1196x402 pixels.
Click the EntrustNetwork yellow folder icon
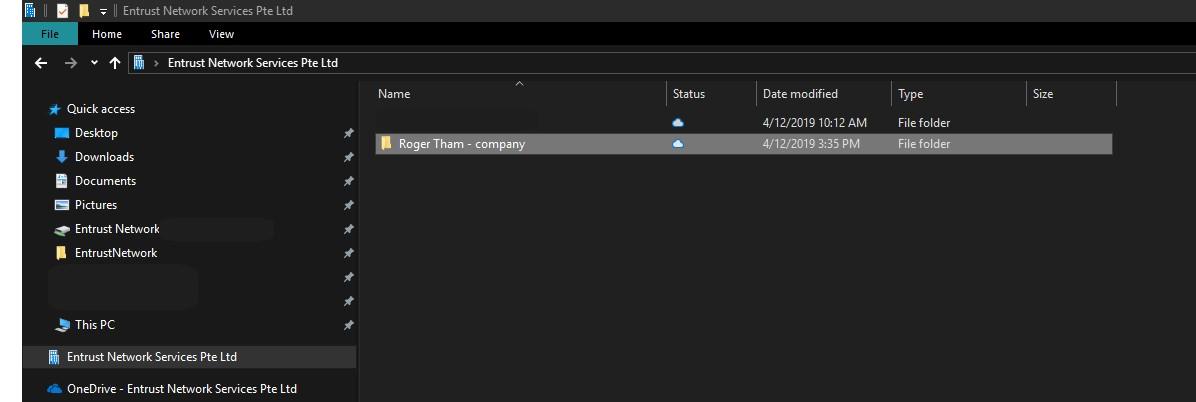62,252
